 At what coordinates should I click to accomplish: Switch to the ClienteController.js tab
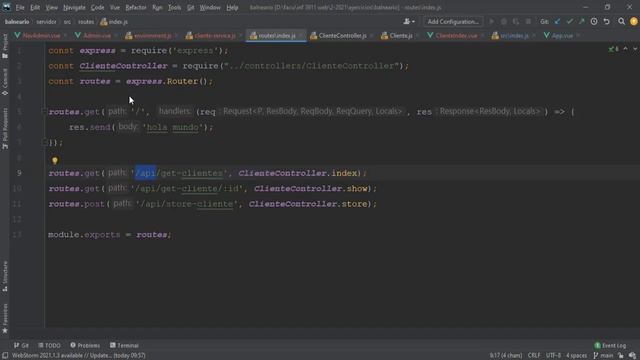click(x=342, y=36)
